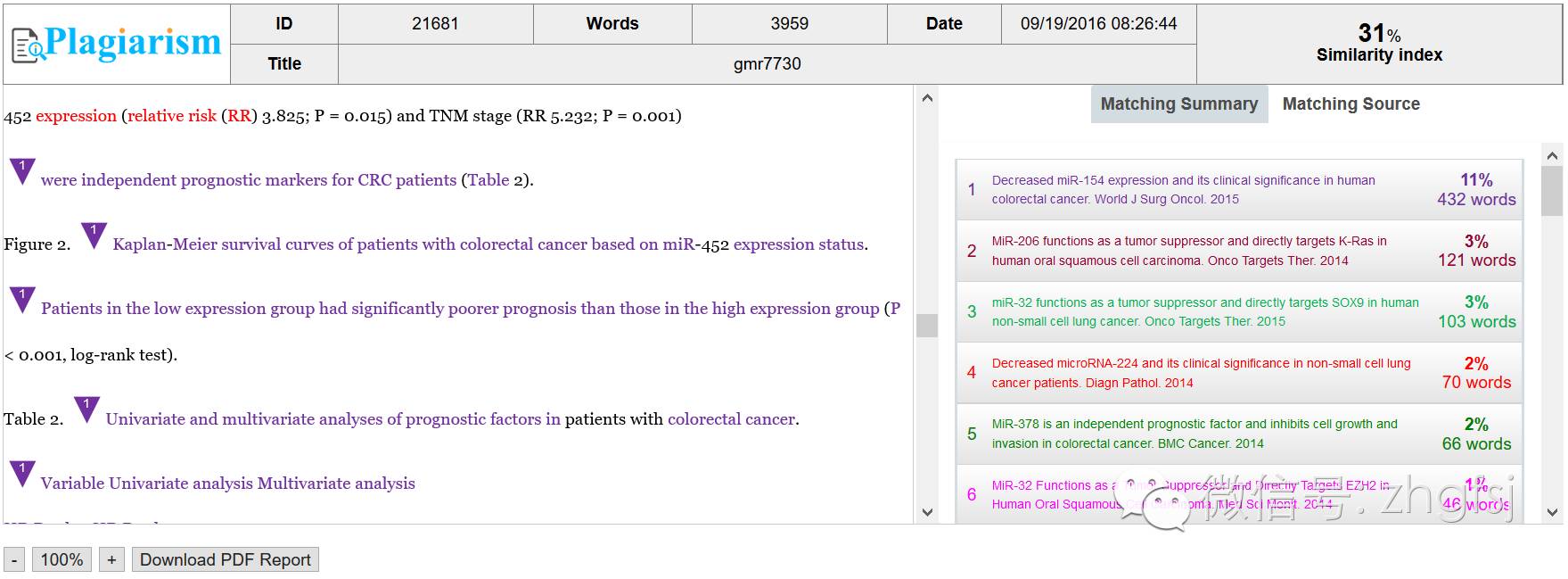Click red text 'relative risk' in document
The image size is (1568, 579).
pyautogui.click(x=172, y=116)
